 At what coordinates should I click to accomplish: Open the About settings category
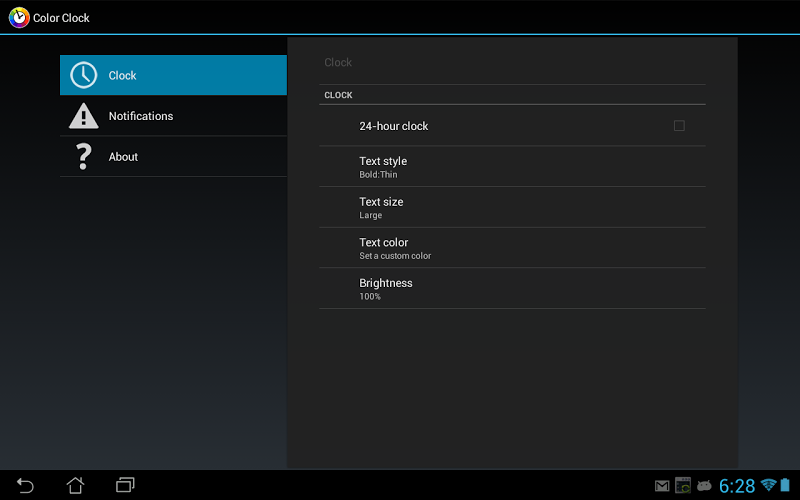coord(173,157)
